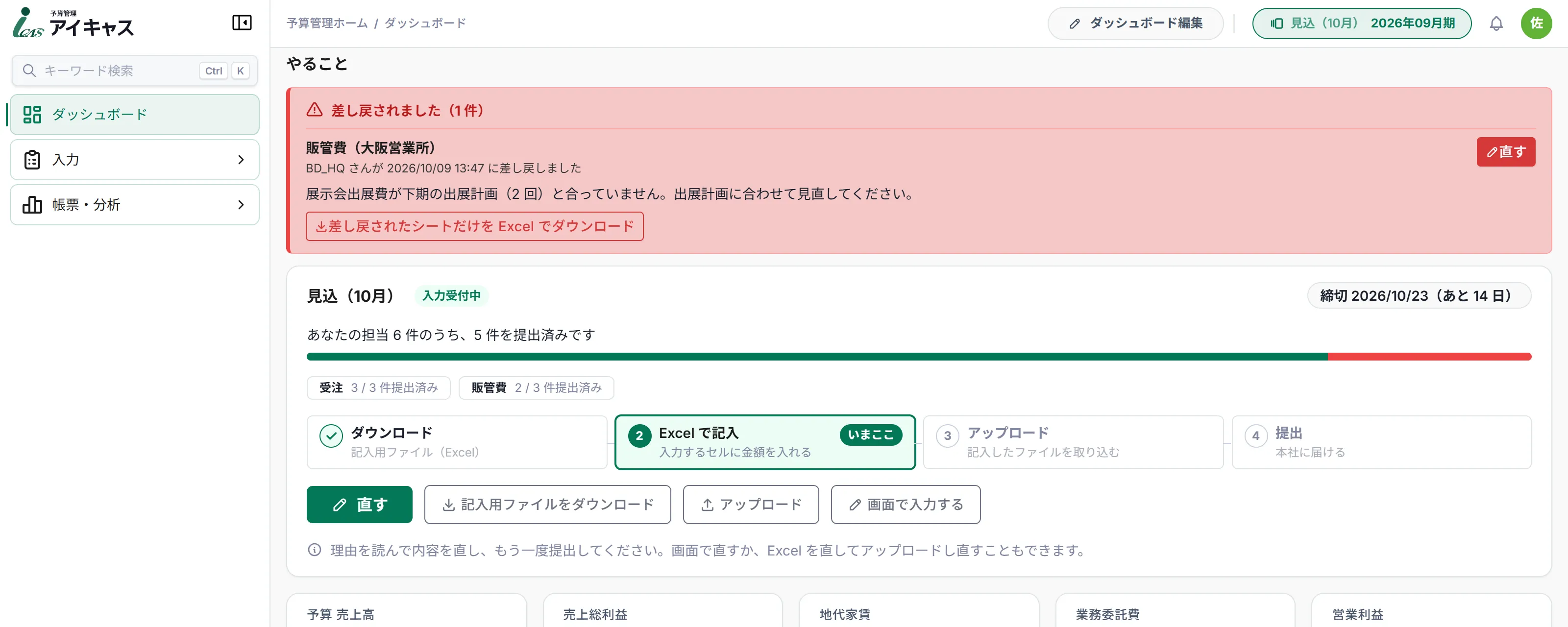
Task: Focus the キーワード検索 field
Action: click(135, 71)
